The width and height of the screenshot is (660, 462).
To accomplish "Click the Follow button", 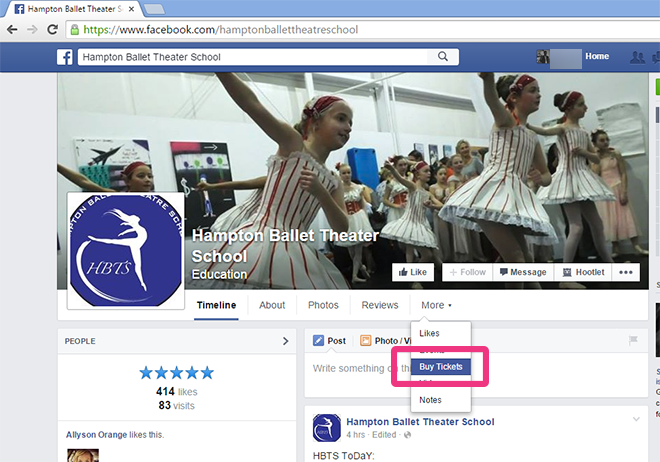I will click(x=467, y=272).
